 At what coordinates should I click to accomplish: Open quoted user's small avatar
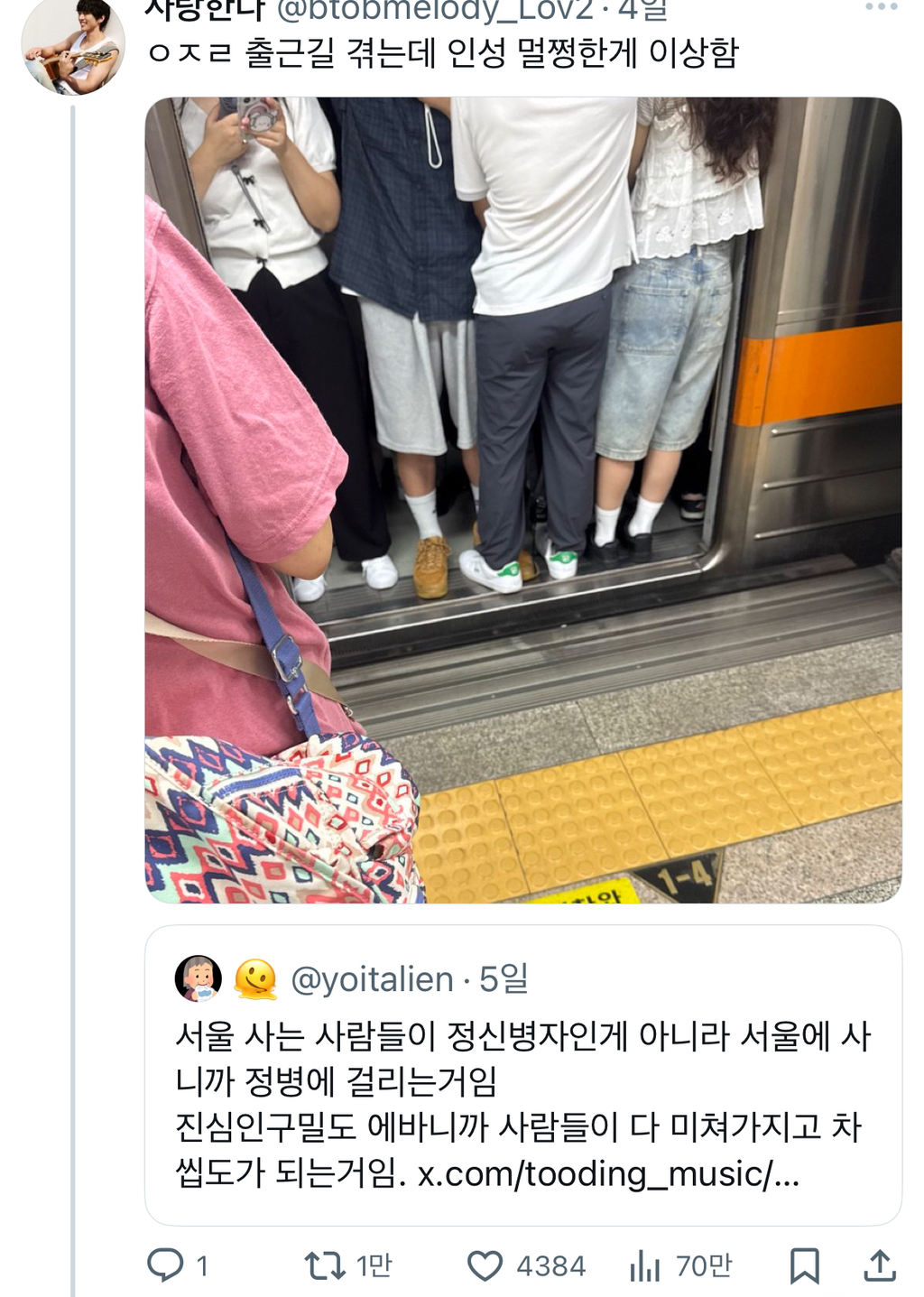coord(198,978)
